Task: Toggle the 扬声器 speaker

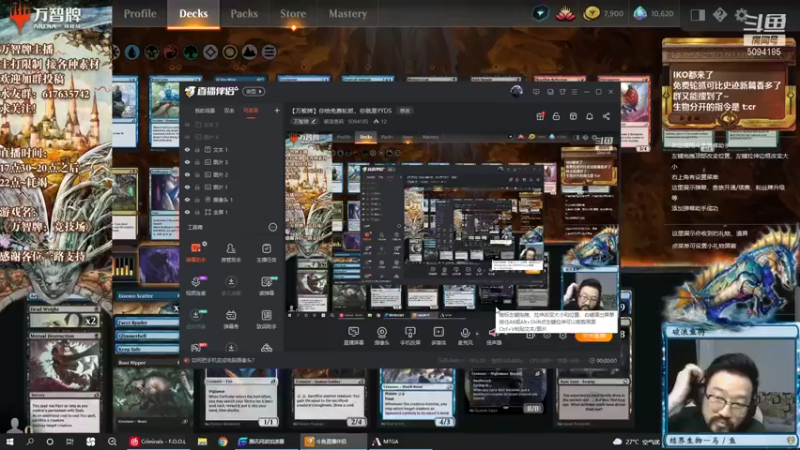Action: point(493,336)
